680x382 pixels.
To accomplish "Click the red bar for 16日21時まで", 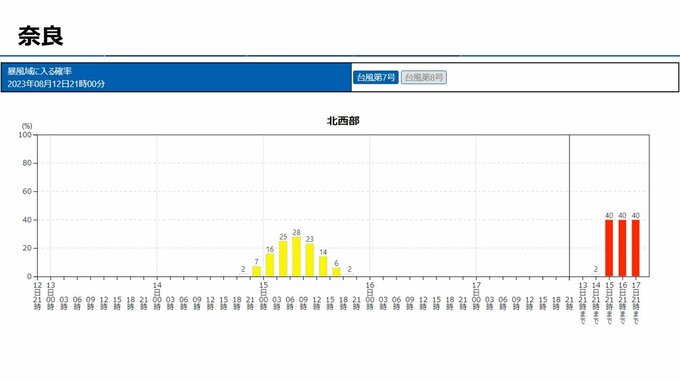I will (622, 248).
